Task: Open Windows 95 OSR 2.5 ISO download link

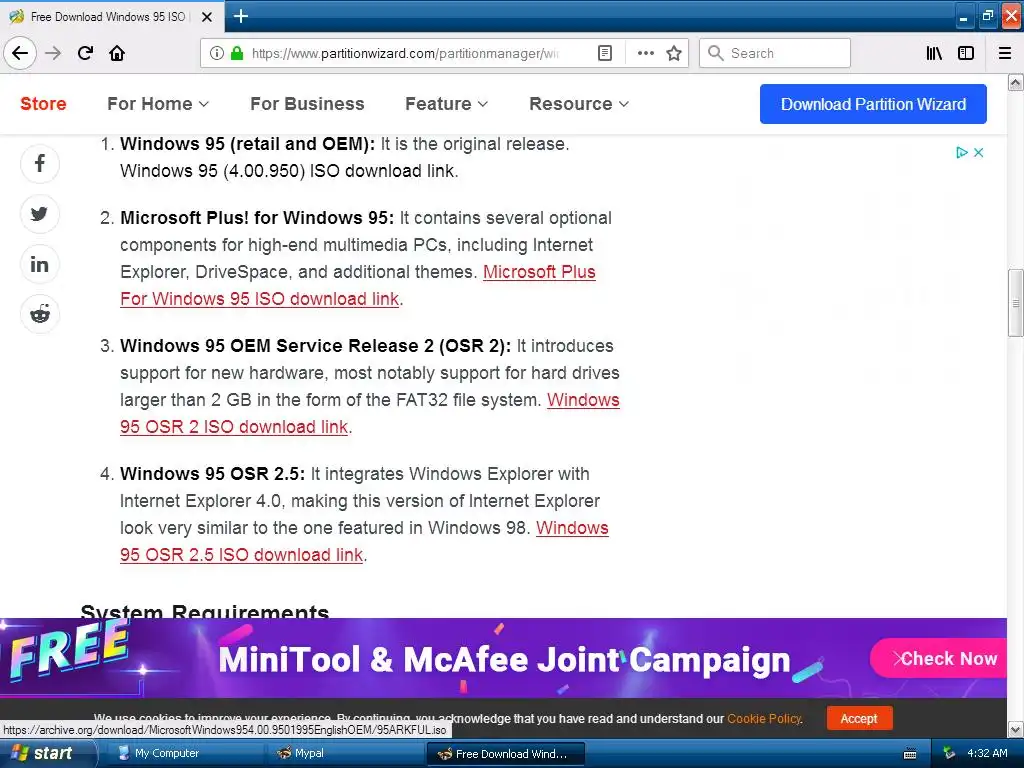Action: coord(242,555)
